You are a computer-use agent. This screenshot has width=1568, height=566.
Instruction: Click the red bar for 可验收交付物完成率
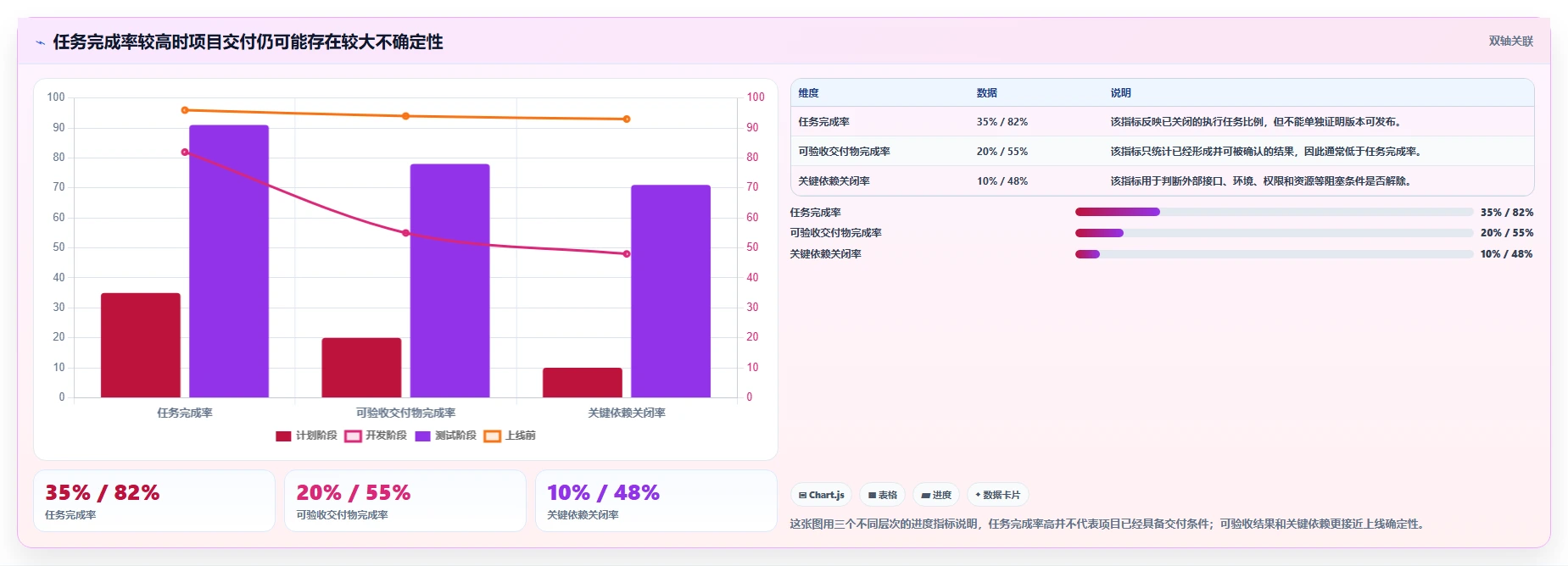point(361,368)
